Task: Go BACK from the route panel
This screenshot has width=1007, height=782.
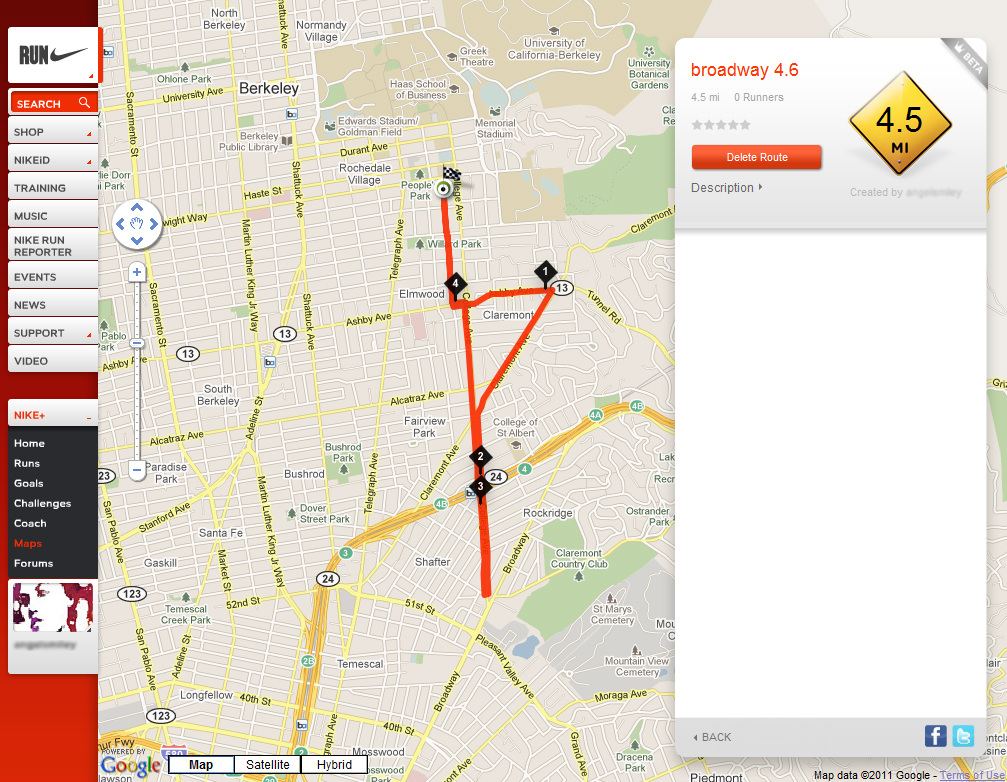Action: tap(712, 737)
